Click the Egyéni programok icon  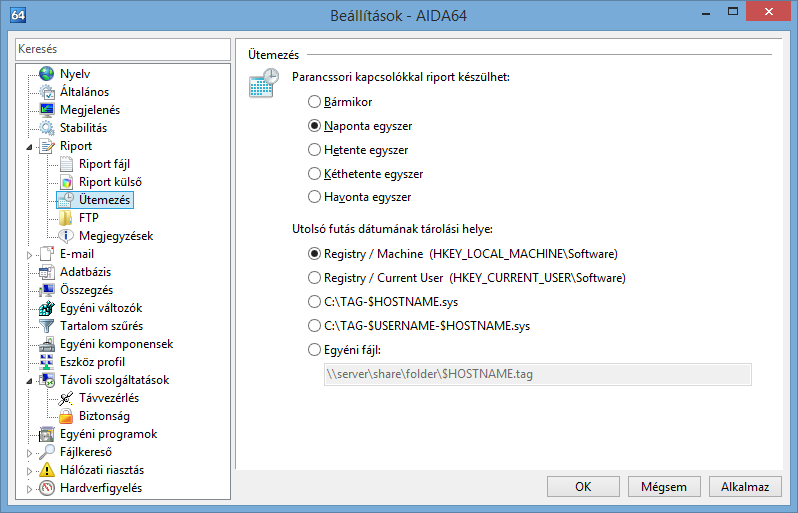pyautogui.click(x=47, y=434)
